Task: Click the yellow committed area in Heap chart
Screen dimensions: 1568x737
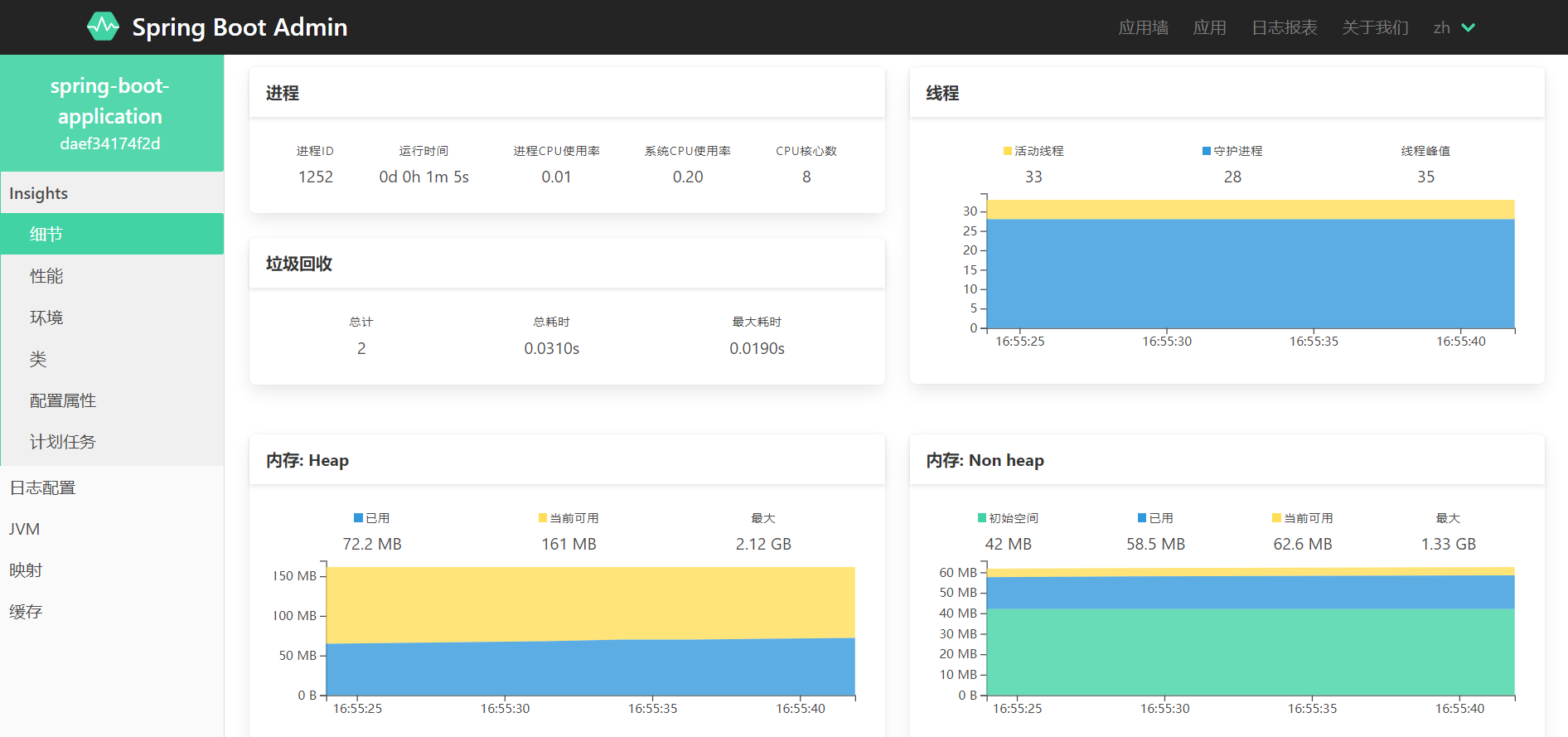Action: (590, 604)
